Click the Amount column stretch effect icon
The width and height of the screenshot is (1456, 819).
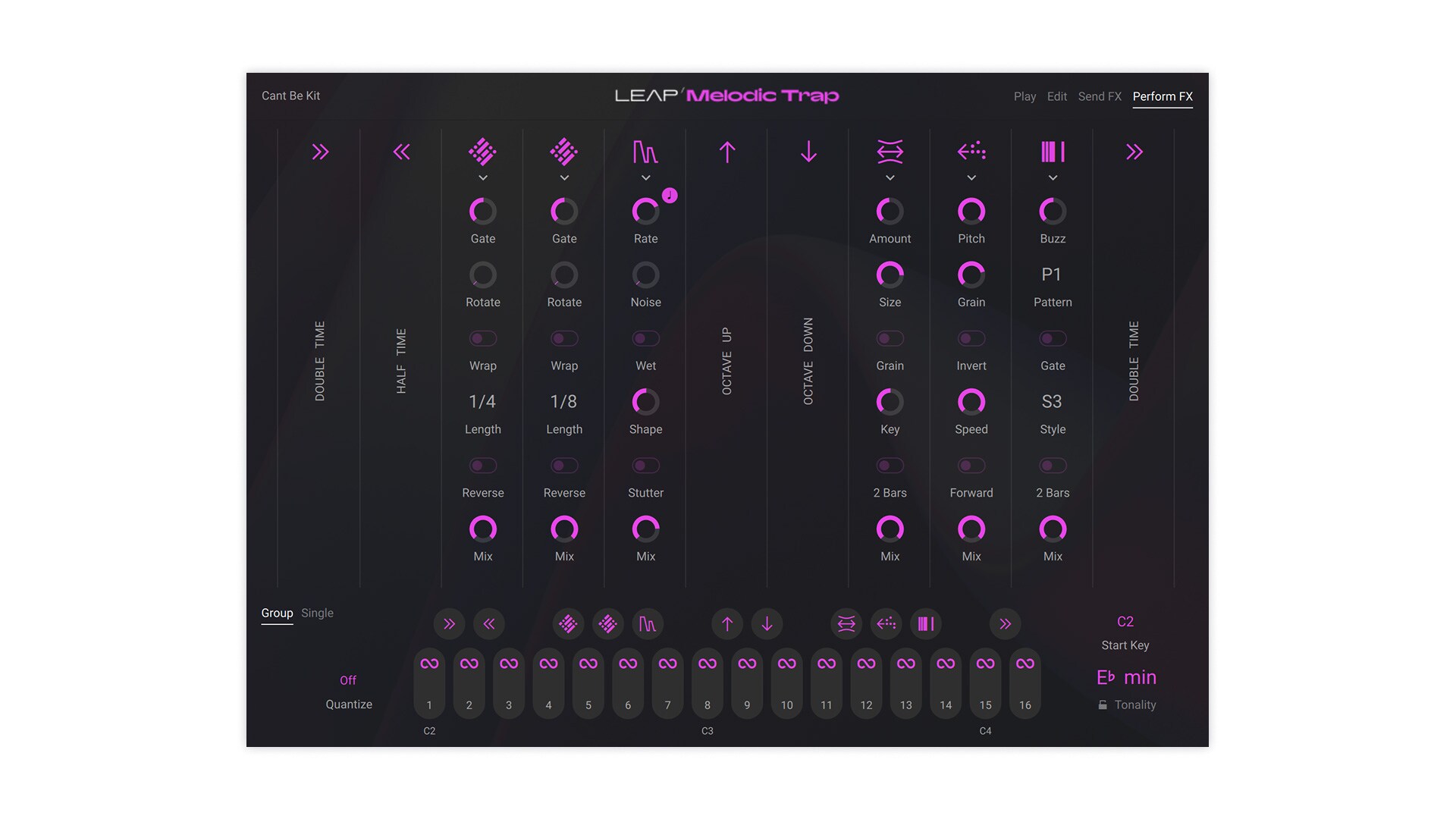coord(890,152)
